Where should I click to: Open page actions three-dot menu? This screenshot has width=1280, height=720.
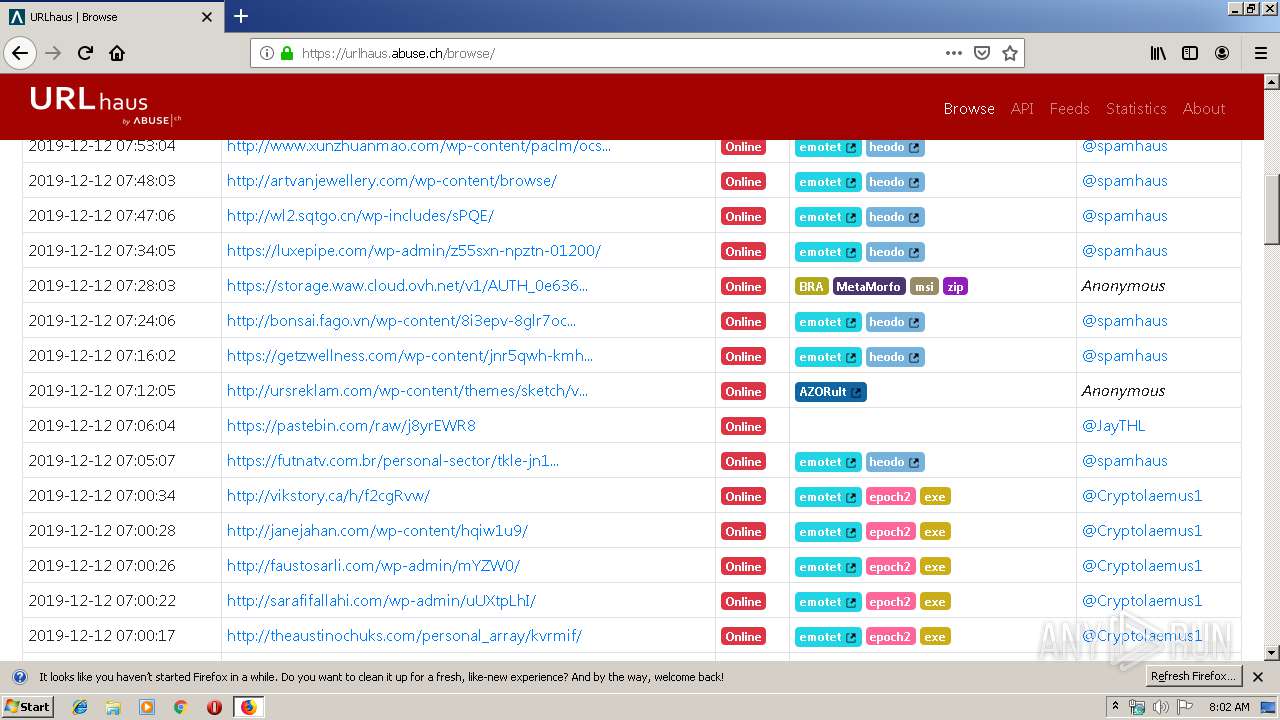(x=954, y=53)
